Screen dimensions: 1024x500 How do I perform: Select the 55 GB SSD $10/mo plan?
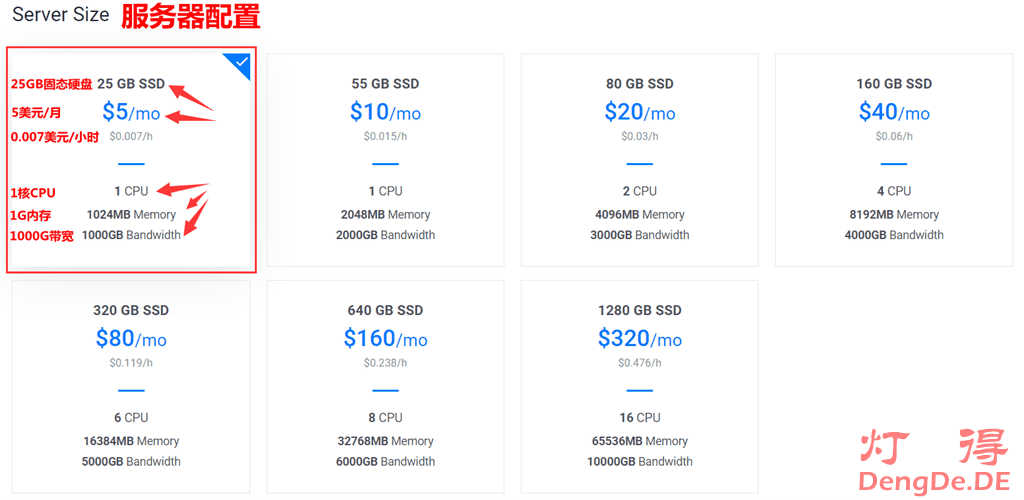(x=385, y=160)
